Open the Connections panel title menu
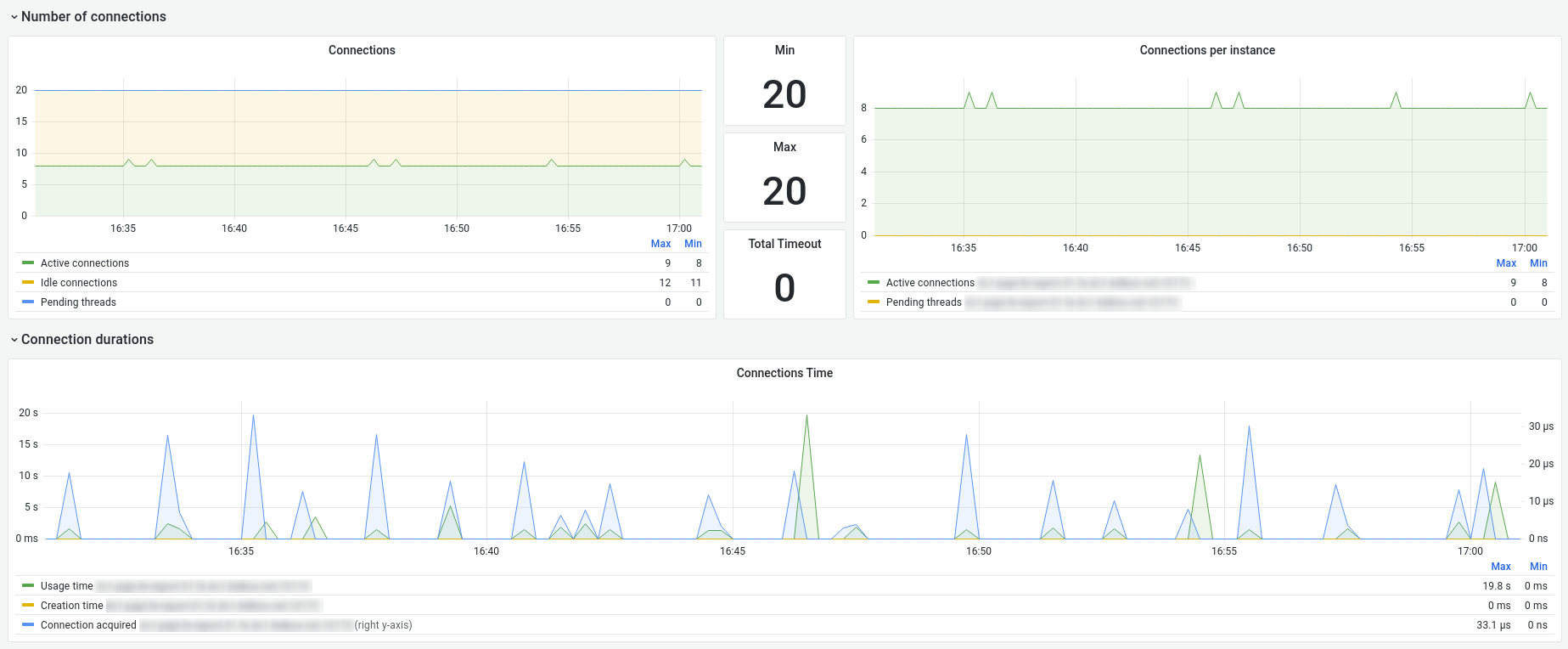The width and height of the screenshot is (1568, 649). pos(362,50)
